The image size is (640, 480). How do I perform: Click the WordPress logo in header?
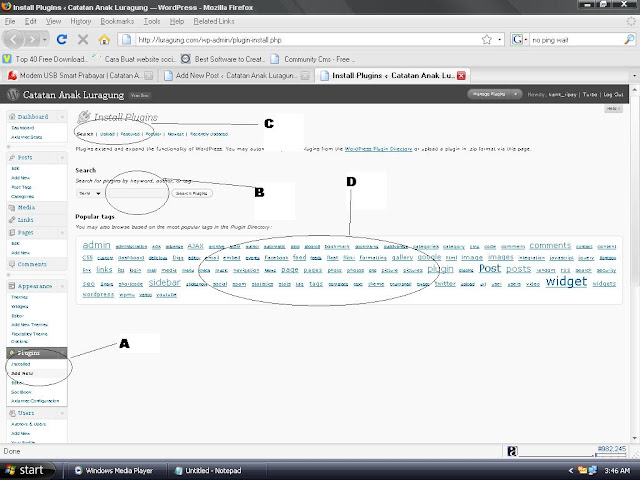[x=13, y=94]
